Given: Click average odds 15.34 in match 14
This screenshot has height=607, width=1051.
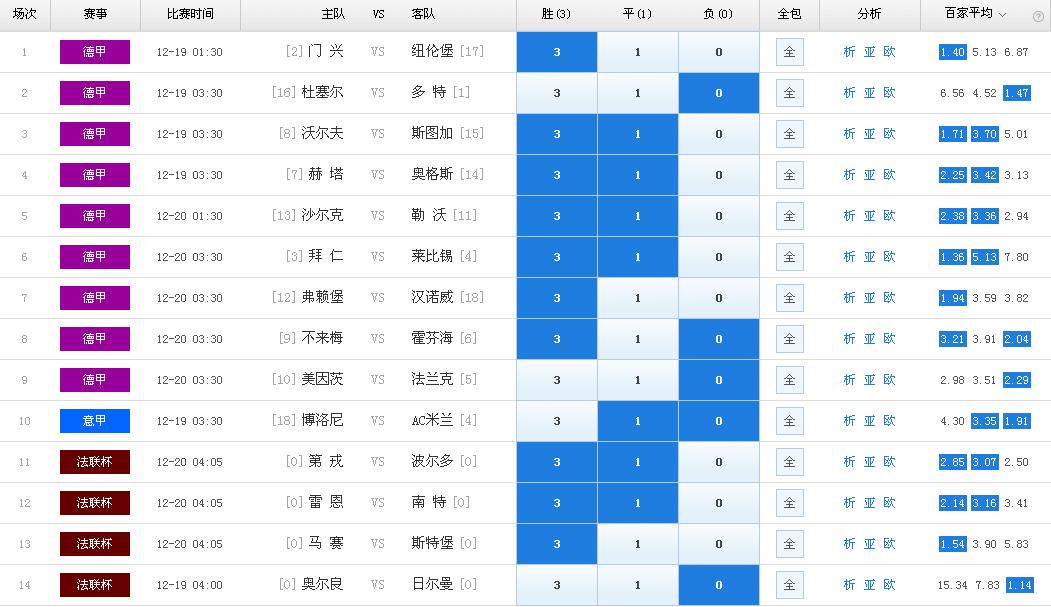Looking at the screenshot, I should point(952,585).
